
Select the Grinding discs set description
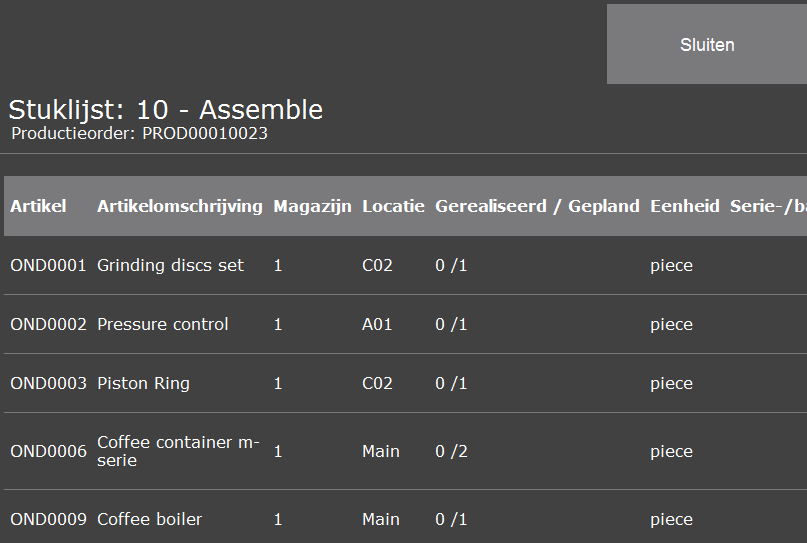click(x=170, y=266)
